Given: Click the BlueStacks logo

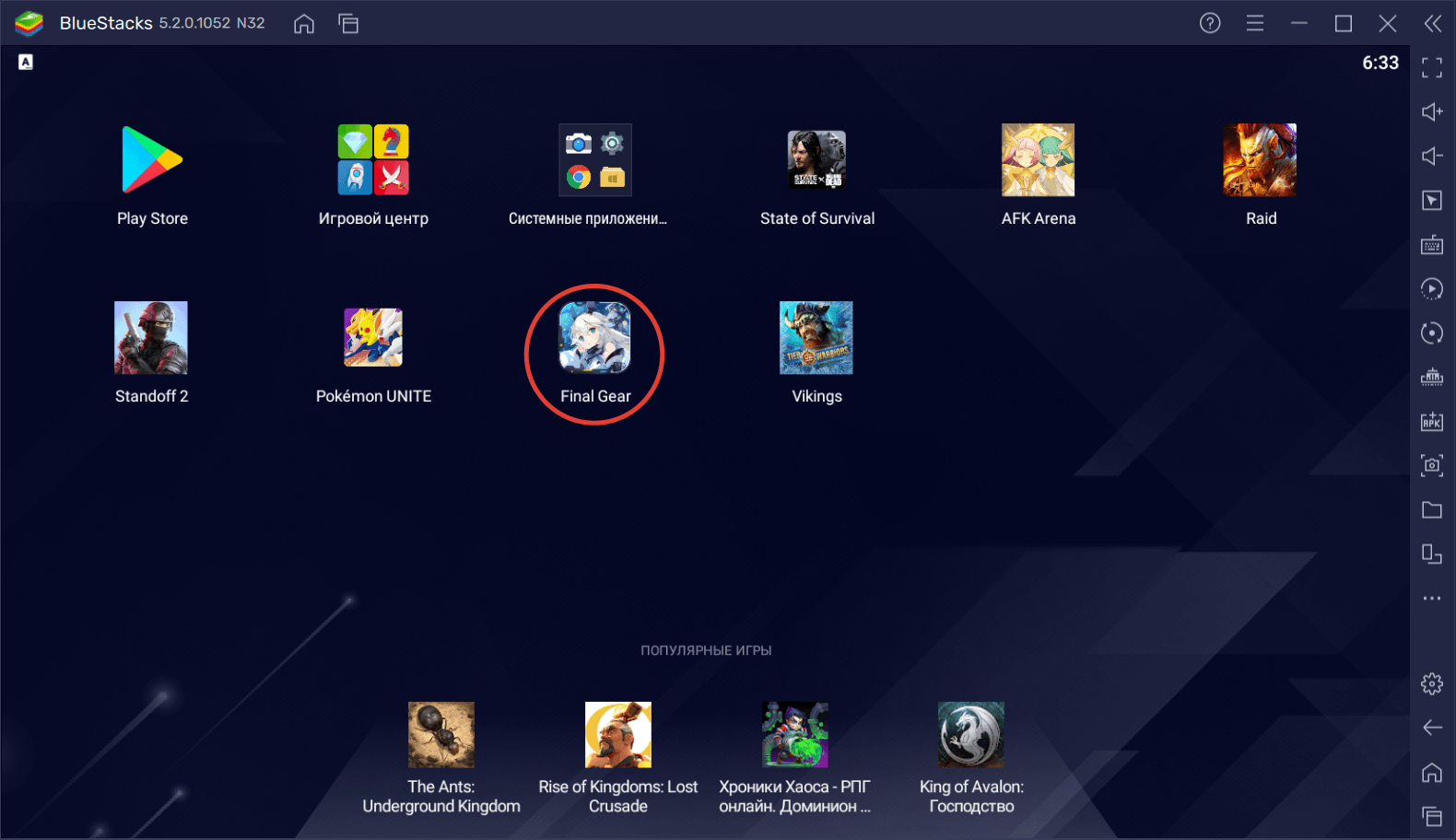Looking at the screenshot, I should tap(29, 23).
